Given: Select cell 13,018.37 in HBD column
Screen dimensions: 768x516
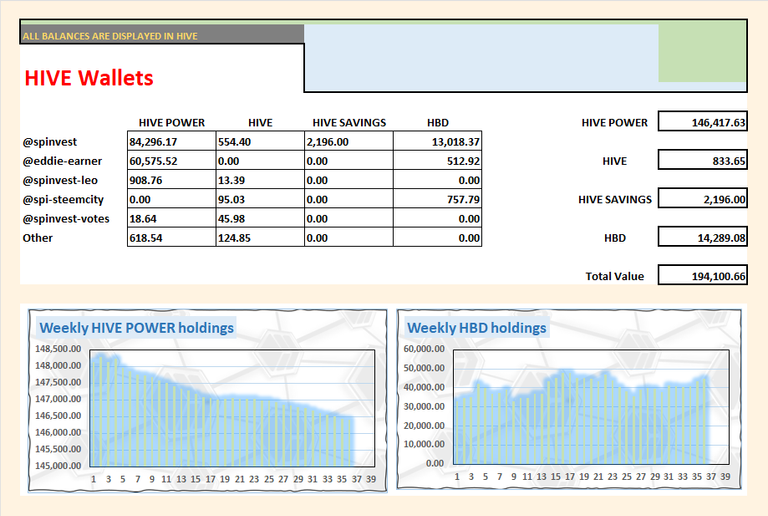Looking at the screenshot, I should tap(437, 141).
